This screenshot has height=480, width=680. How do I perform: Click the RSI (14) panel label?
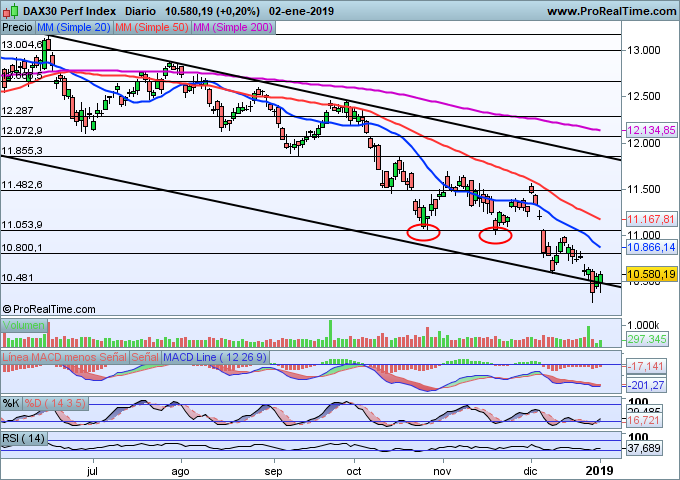pos(24,438)
